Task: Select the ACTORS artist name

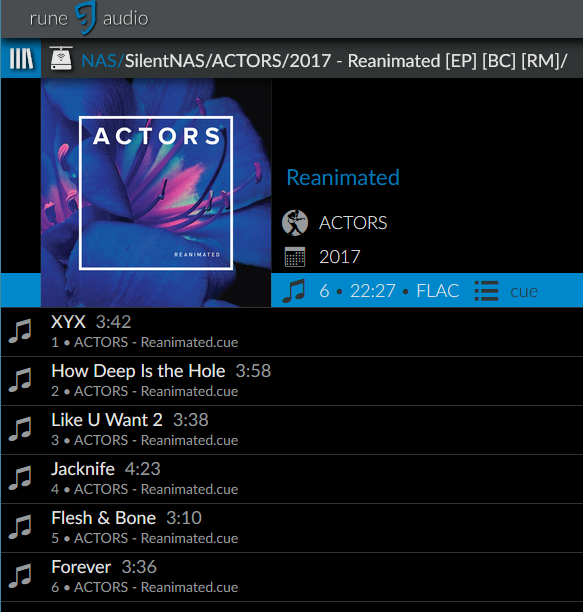Action: (353, 223)
